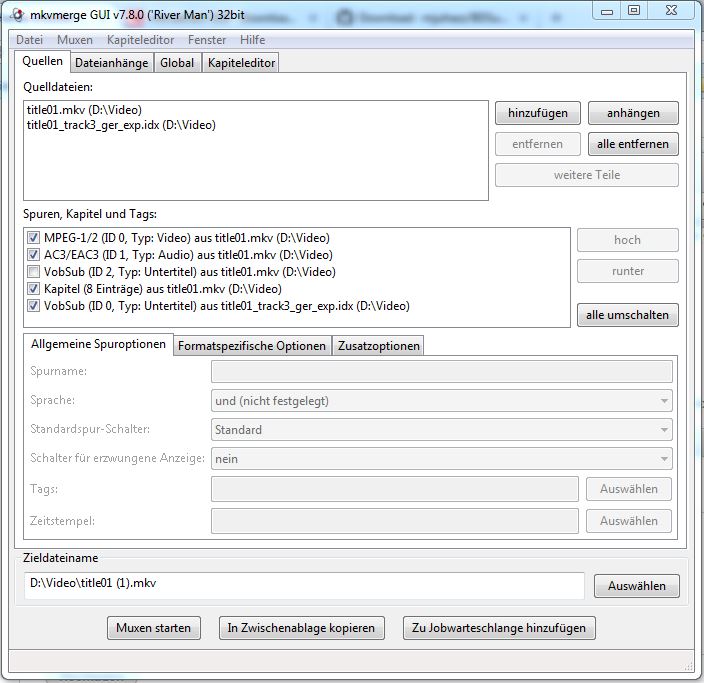
Task: Open the Zusatzoptionen tab
Action: click(378, 346)
